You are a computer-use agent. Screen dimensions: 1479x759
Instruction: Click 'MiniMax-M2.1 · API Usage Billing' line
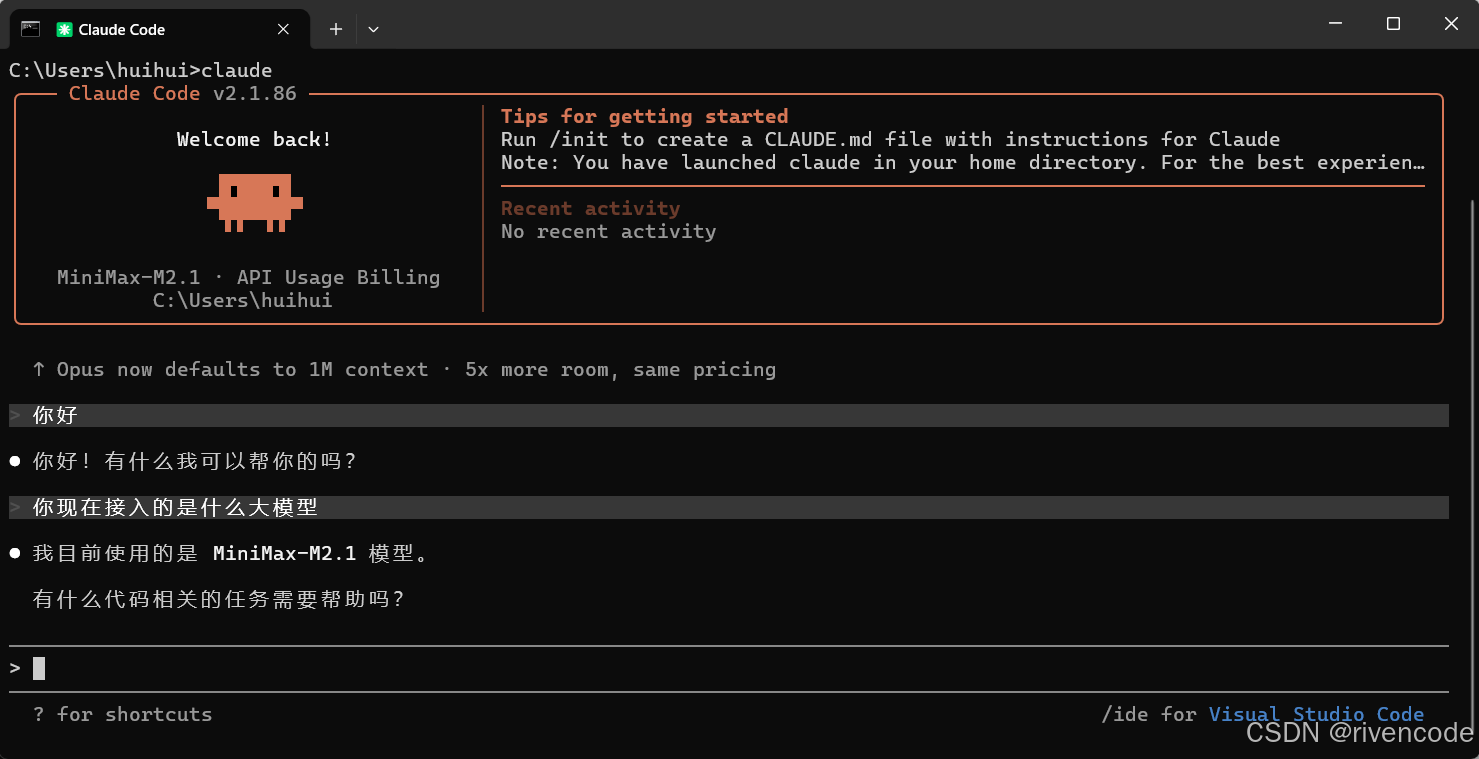[x=248, y=277]
